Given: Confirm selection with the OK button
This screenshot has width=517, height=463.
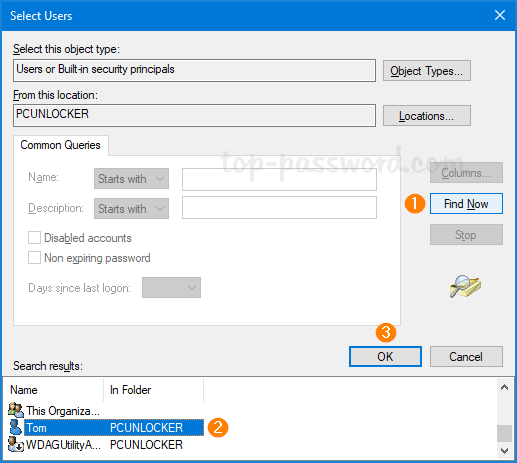Looking at the screenshot, I should 385,357.
